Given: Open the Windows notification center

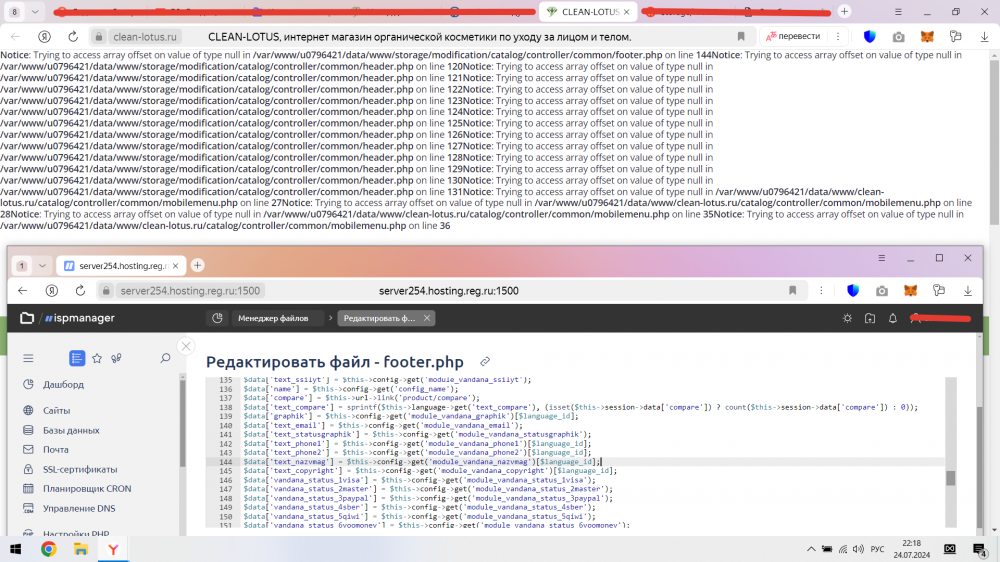Looking at the screenshot, I should [x=980, y=549].
